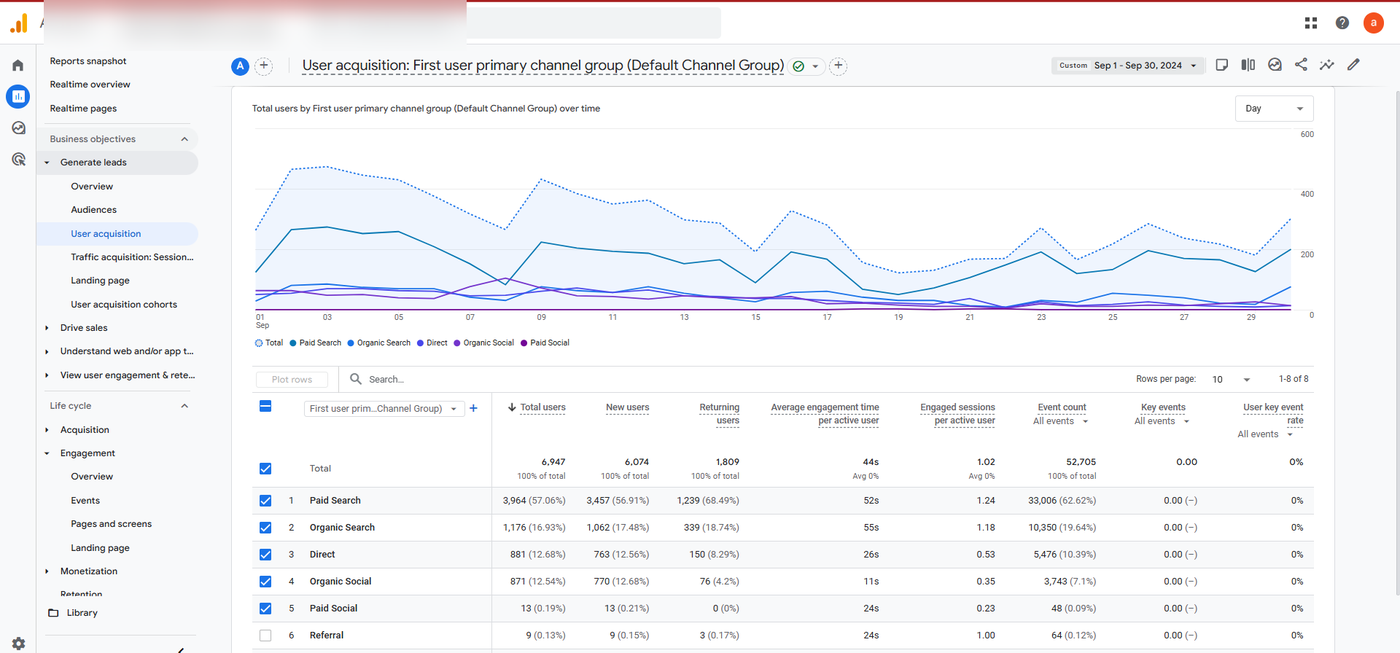Open Admin settings gear icon

tap(18, 644)
